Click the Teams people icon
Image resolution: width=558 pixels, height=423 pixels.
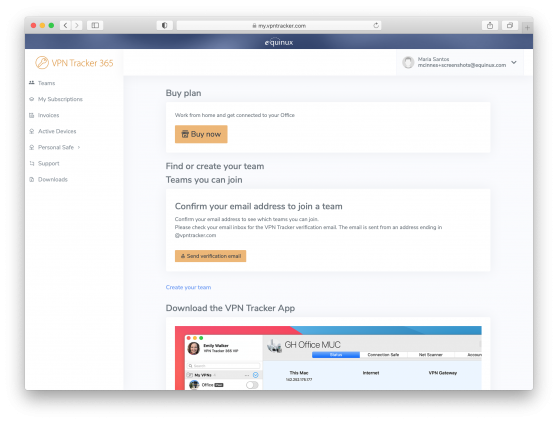pos(32,83)
